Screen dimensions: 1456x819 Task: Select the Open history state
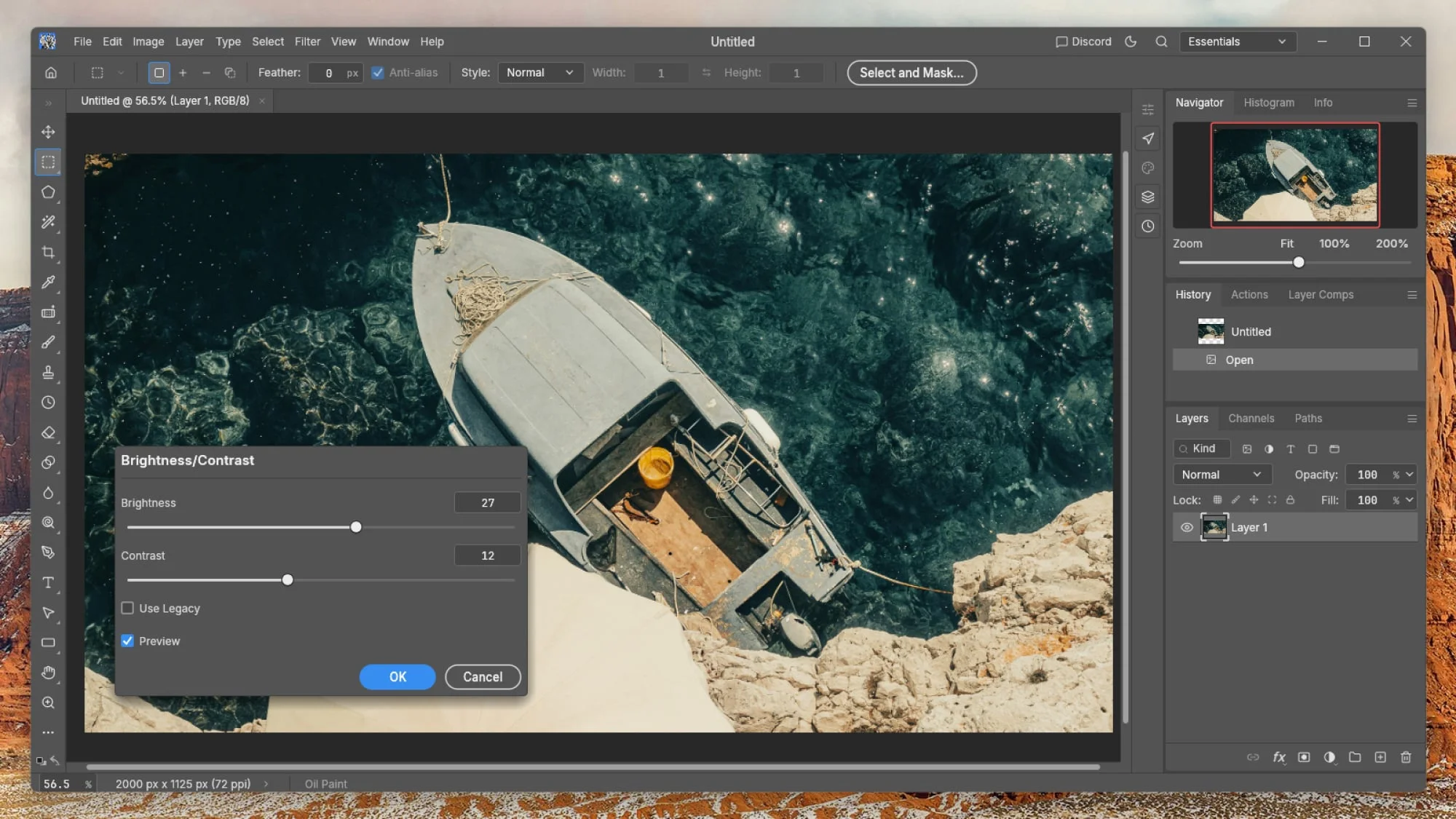[x=1294, y=360]
